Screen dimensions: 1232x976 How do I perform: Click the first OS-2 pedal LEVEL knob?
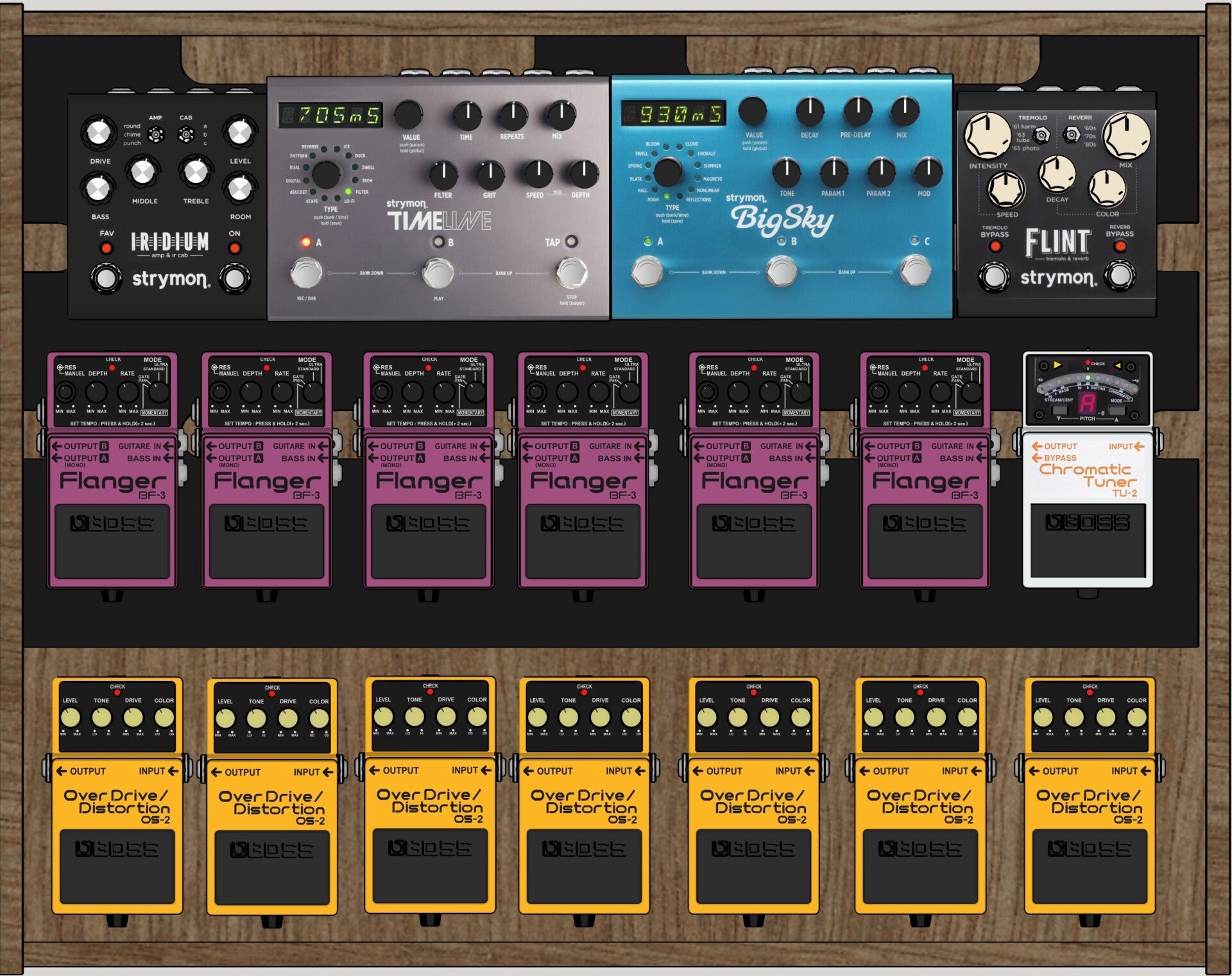[70, 717]
